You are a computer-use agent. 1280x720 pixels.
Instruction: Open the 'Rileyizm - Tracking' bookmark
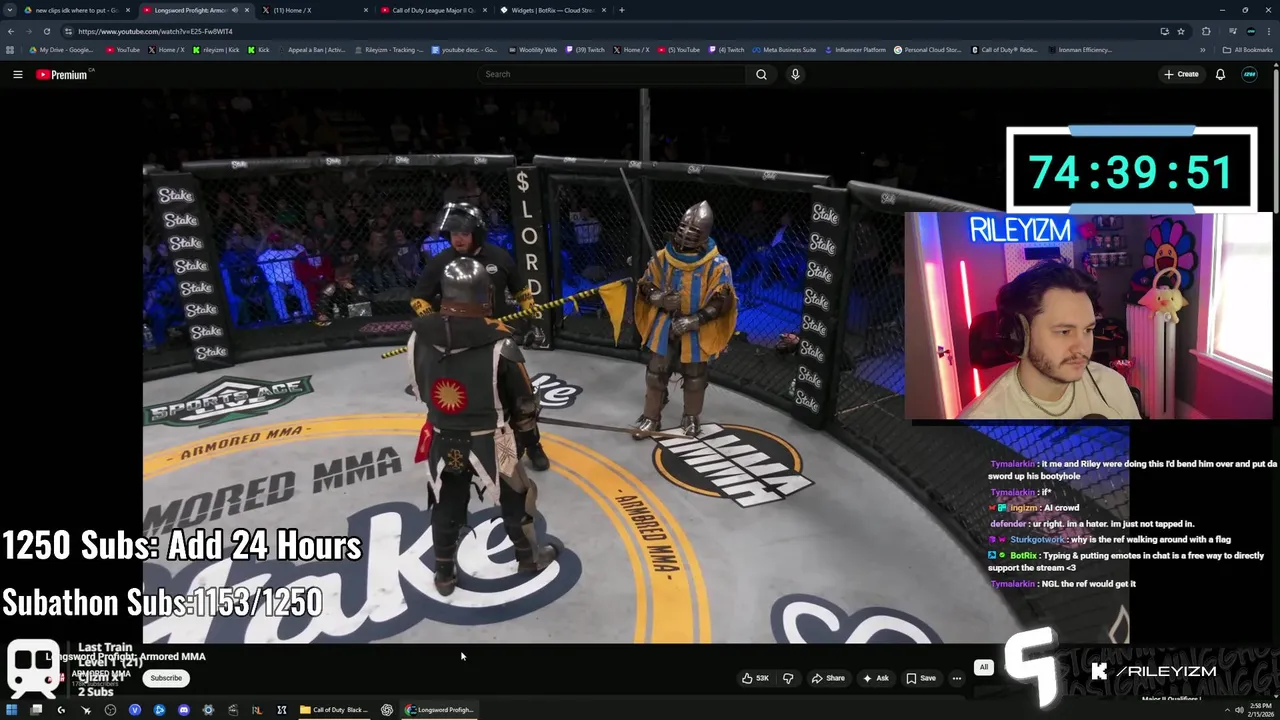click(389, 50)
